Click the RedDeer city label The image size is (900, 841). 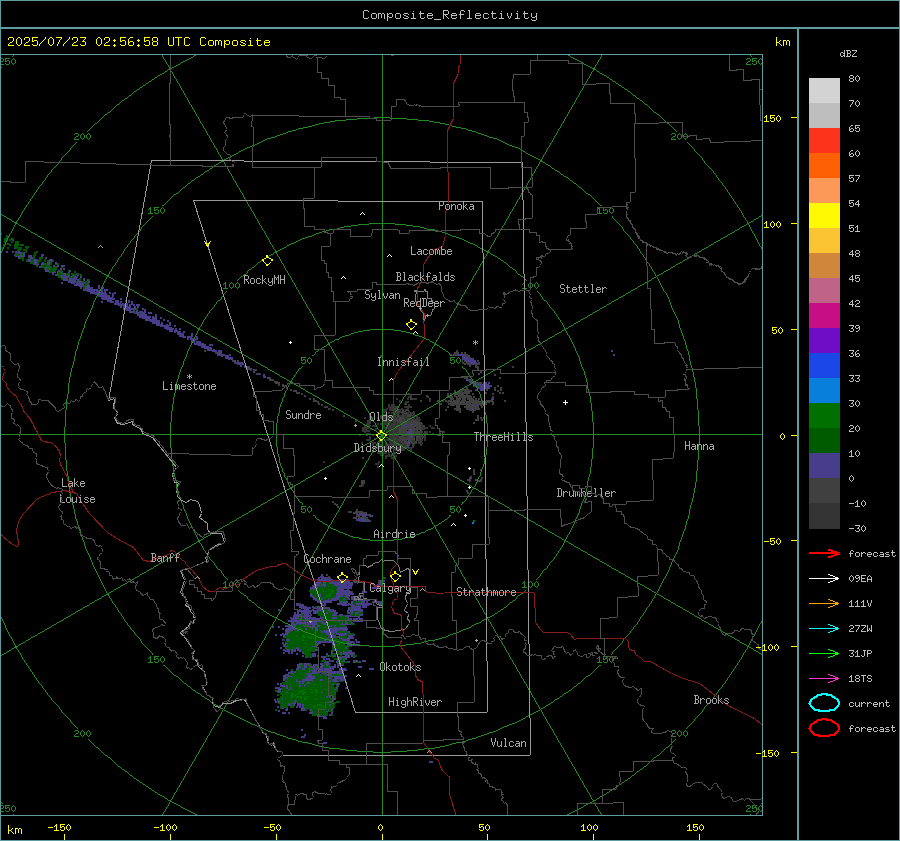point(424,303)
